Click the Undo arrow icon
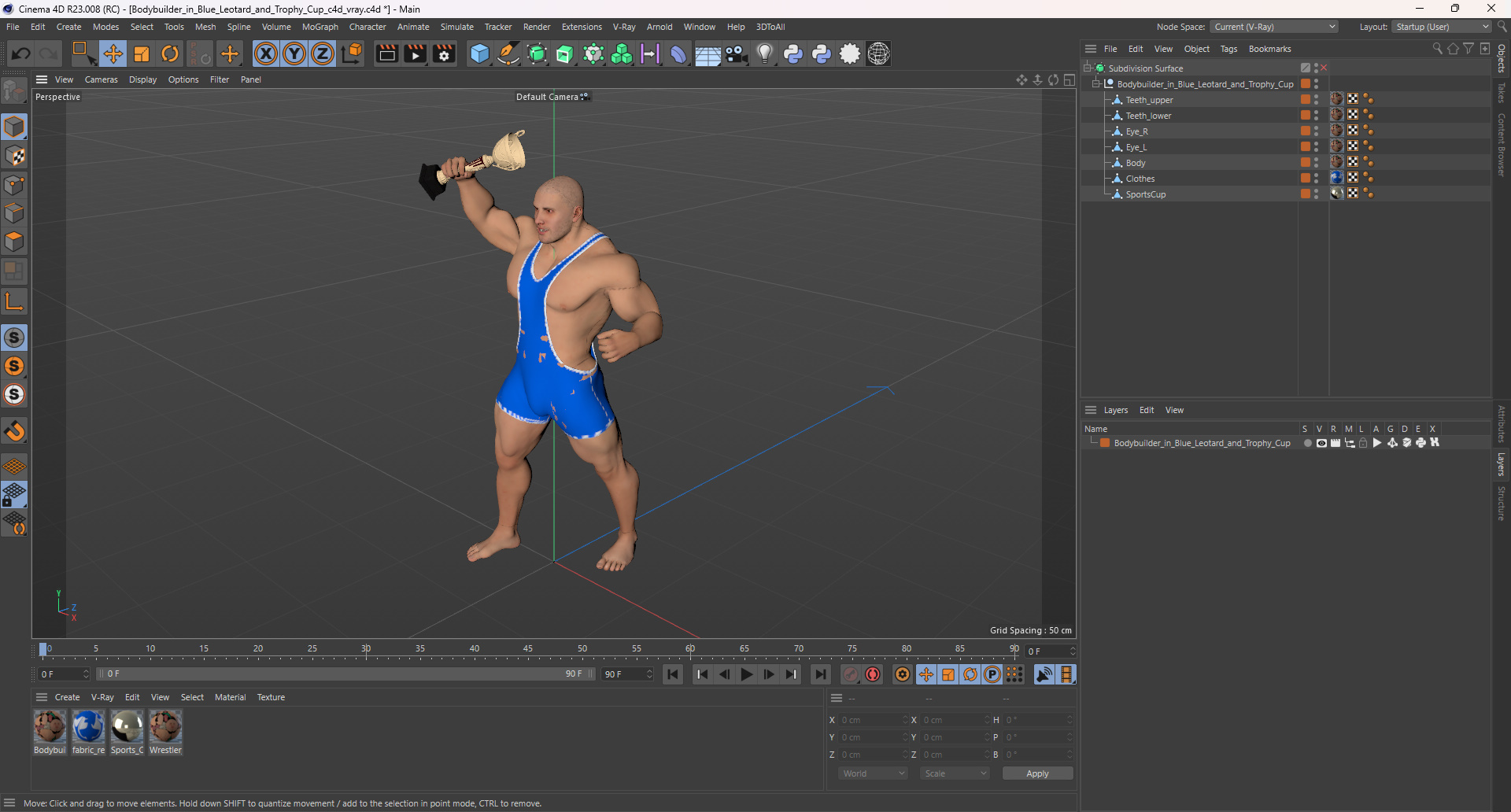This screenshot has height=812, width=1511. pyautogui.click(x=21, y=54)
